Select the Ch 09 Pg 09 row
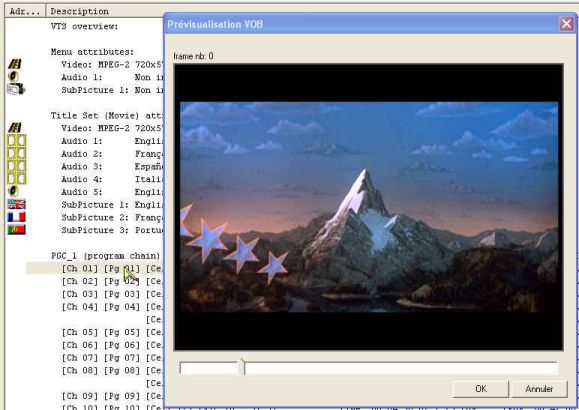The image size is (579, 410). point(112,396)
